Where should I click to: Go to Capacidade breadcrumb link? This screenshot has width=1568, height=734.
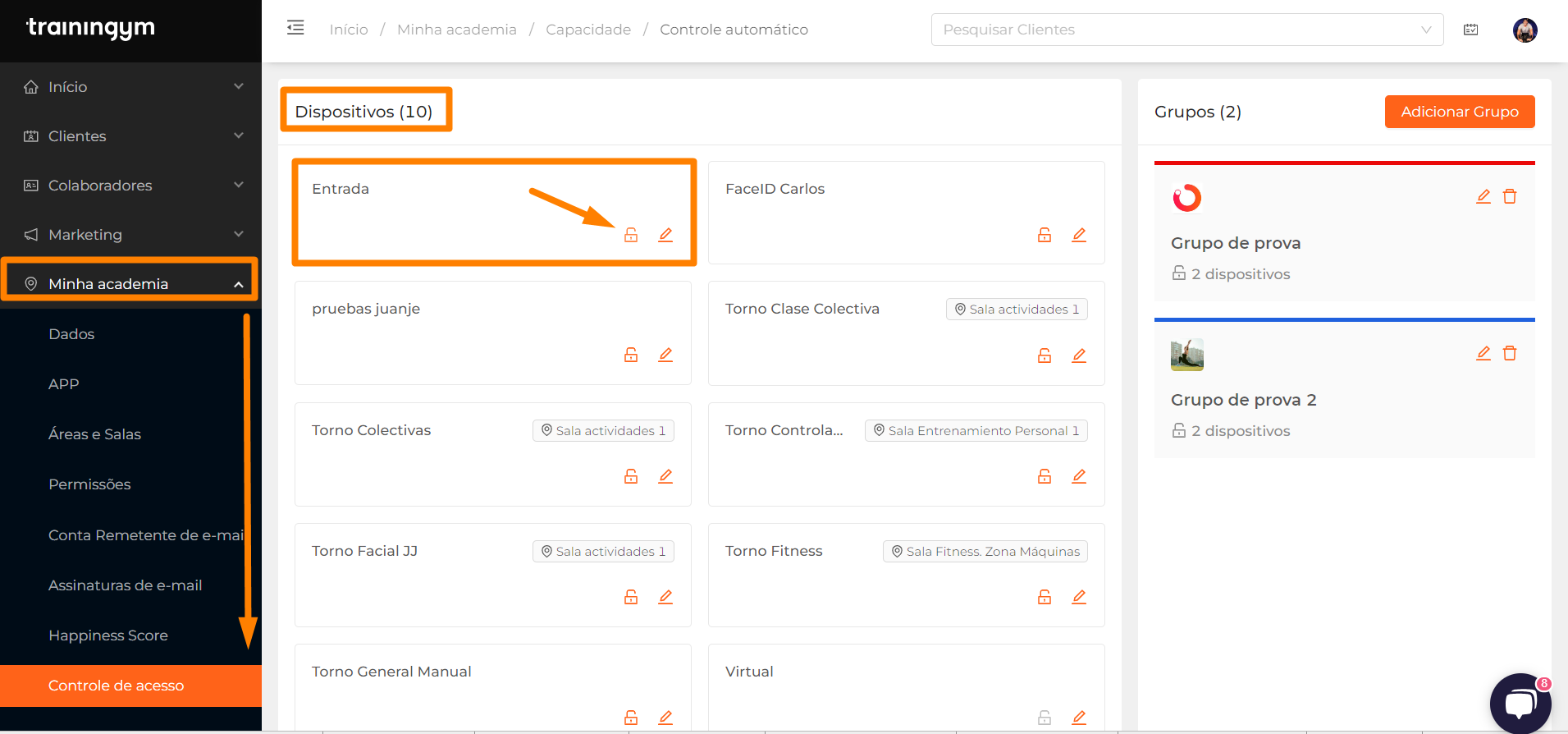point(588,30)
